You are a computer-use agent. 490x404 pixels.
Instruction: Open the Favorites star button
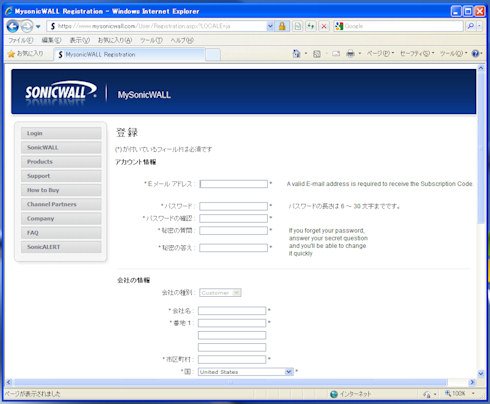26,54
